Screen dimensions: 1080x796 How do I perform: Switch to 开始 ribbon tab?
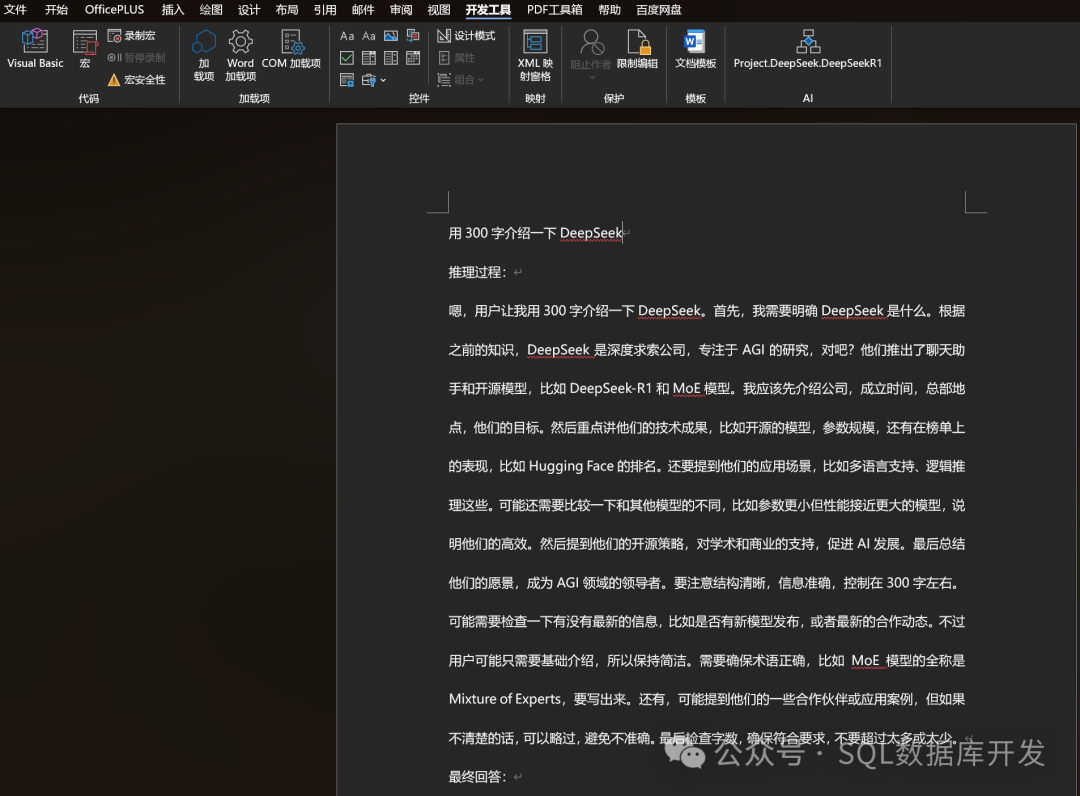(56, 10)
